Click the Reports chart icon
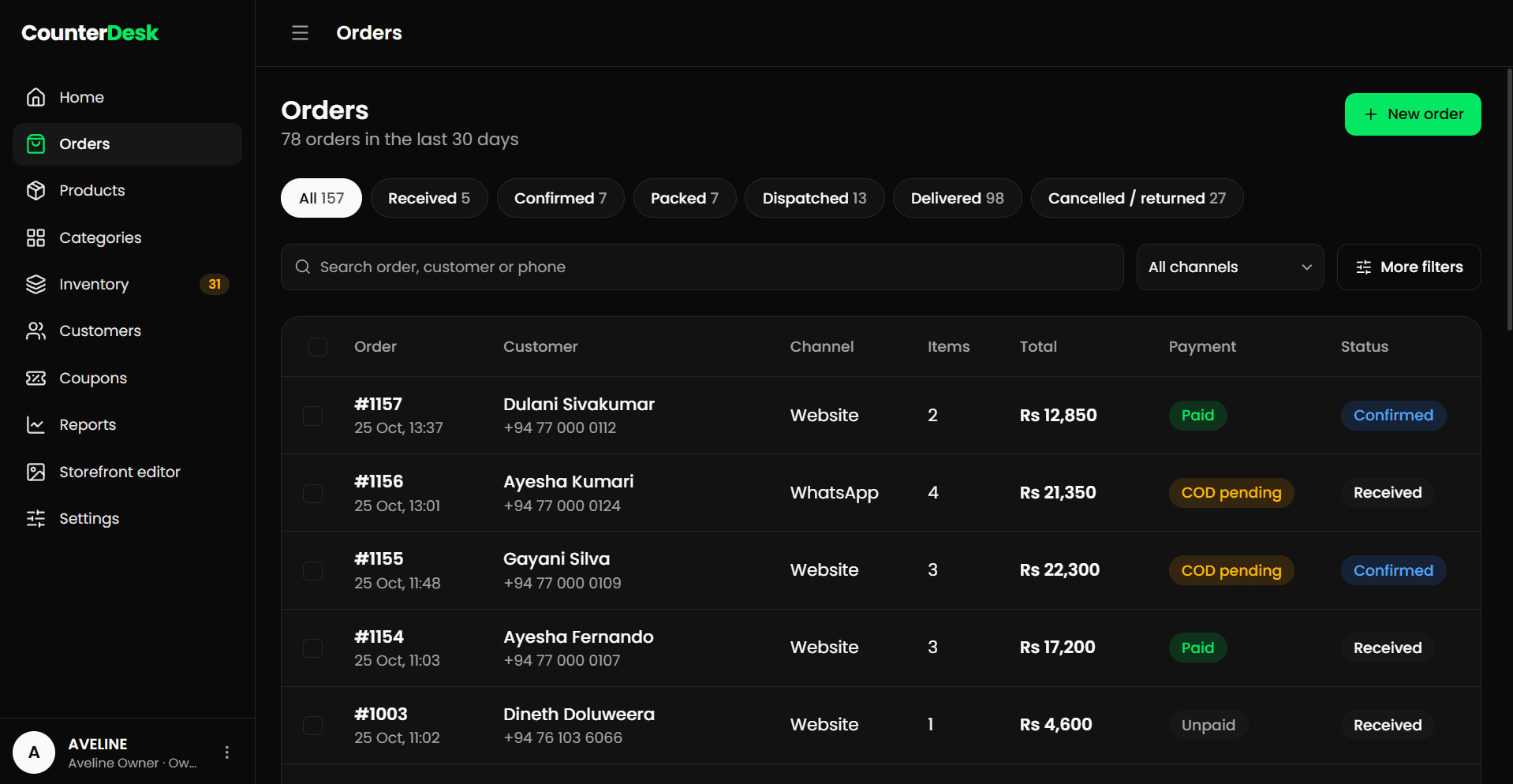The image size is (1513, 784). [35, 424]
